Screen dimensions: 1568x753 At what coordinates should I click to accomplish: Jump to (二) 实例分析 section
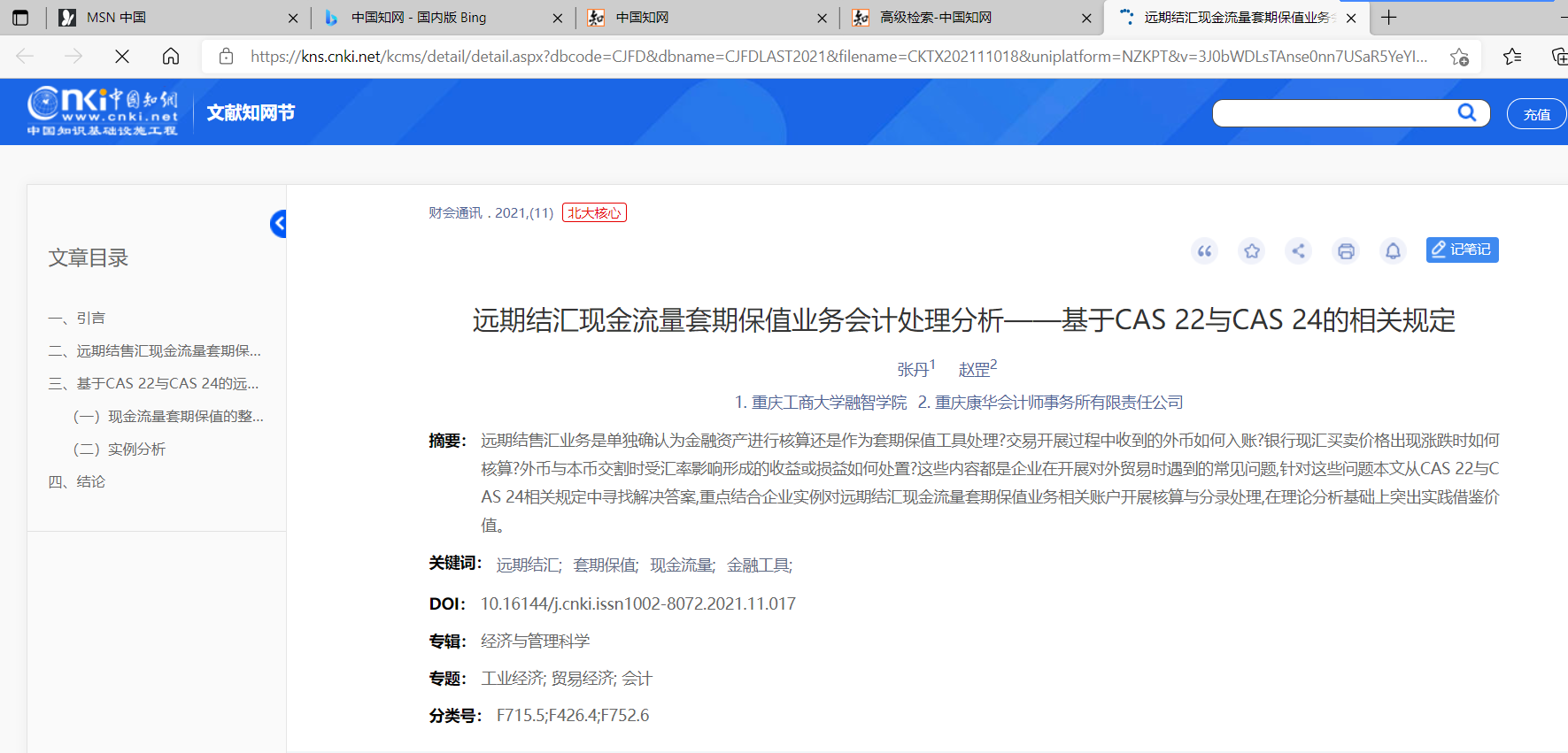pos(136,449)
